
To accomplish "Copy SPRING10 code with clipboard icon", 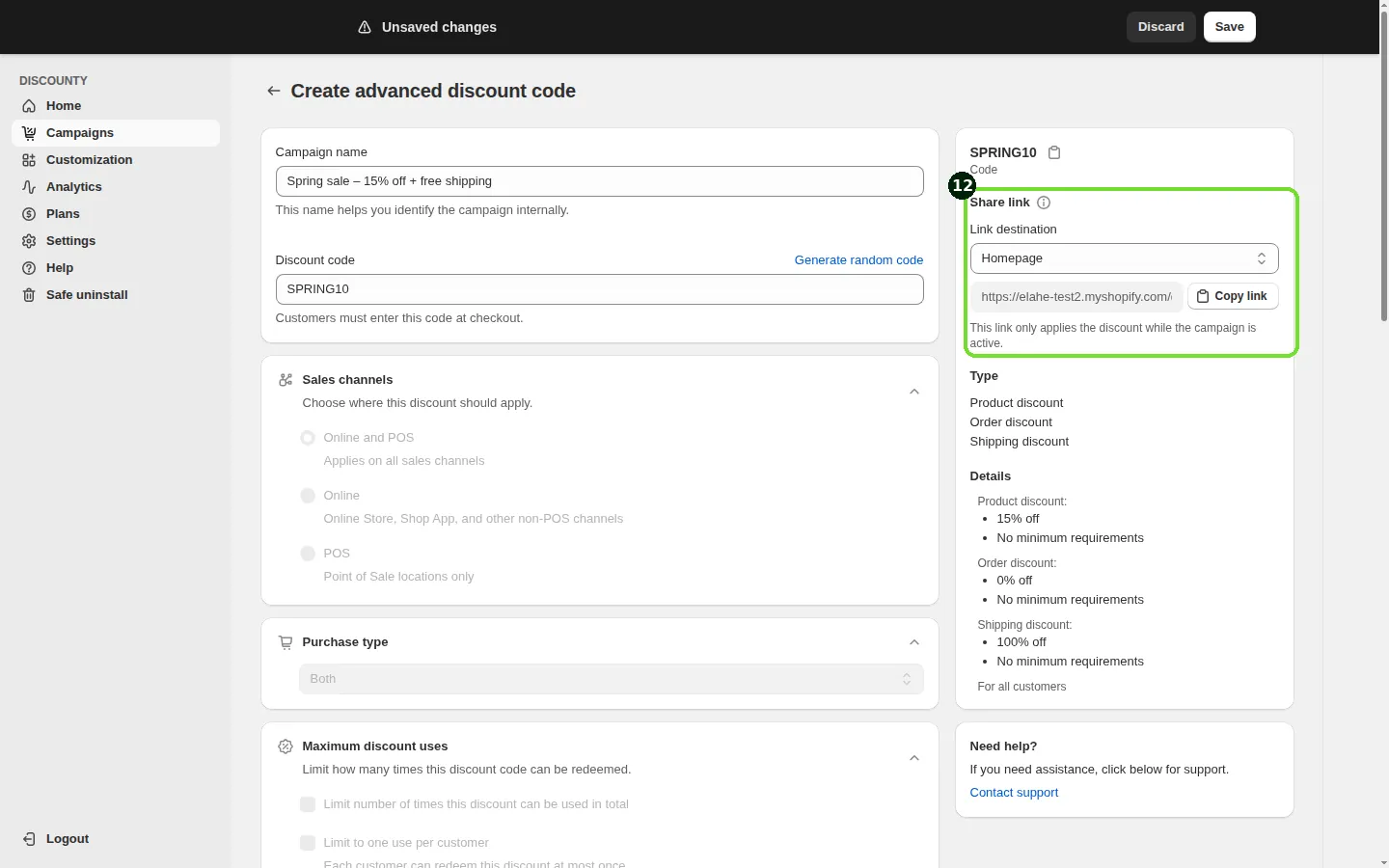I will tap(1054, 152).
